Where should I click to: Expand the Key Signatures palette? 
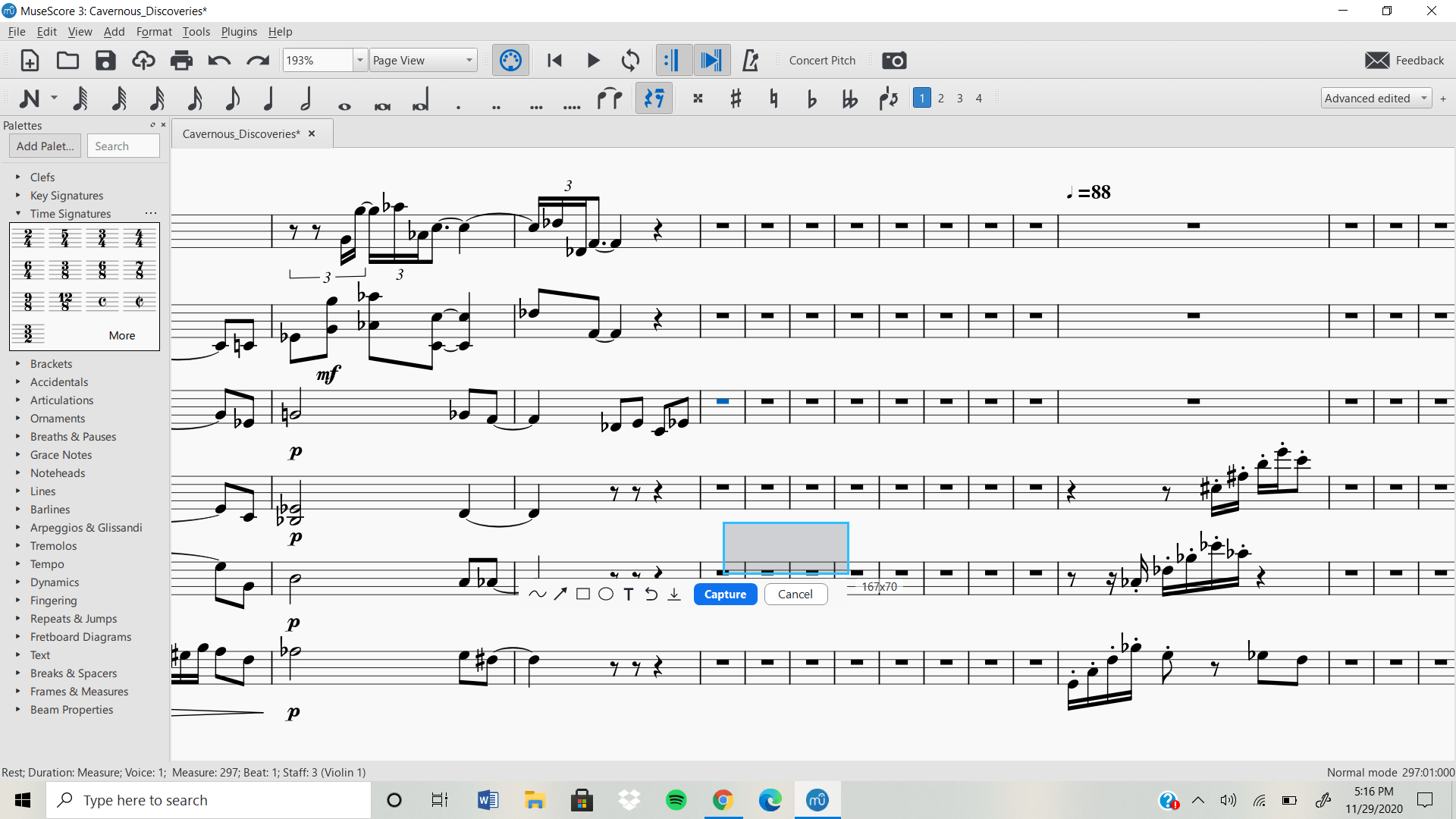coord(18,195)
